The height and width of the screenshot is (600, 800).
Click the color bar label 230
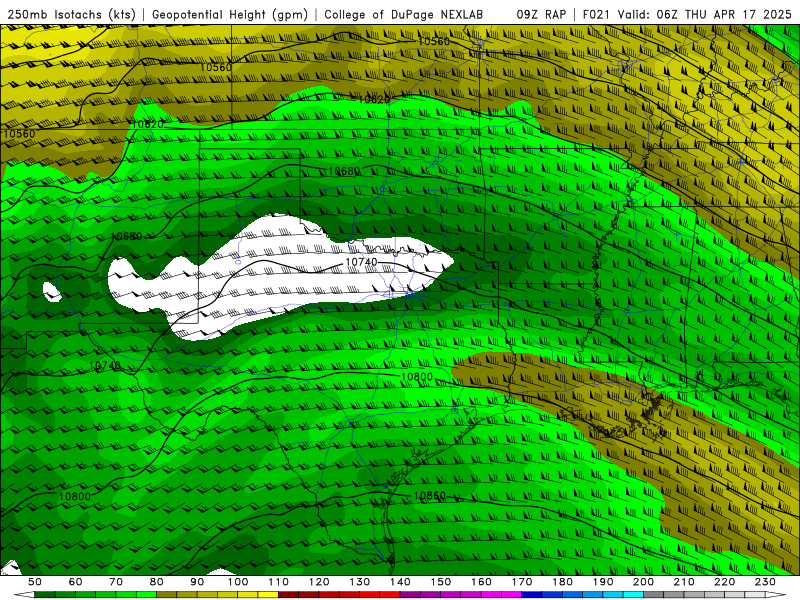(766, 582)
